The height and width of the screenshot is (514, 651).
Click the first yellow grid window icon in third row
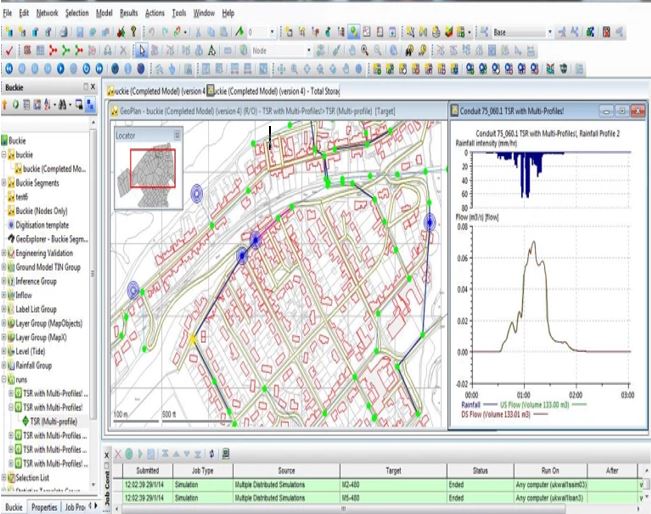(377, 69)
